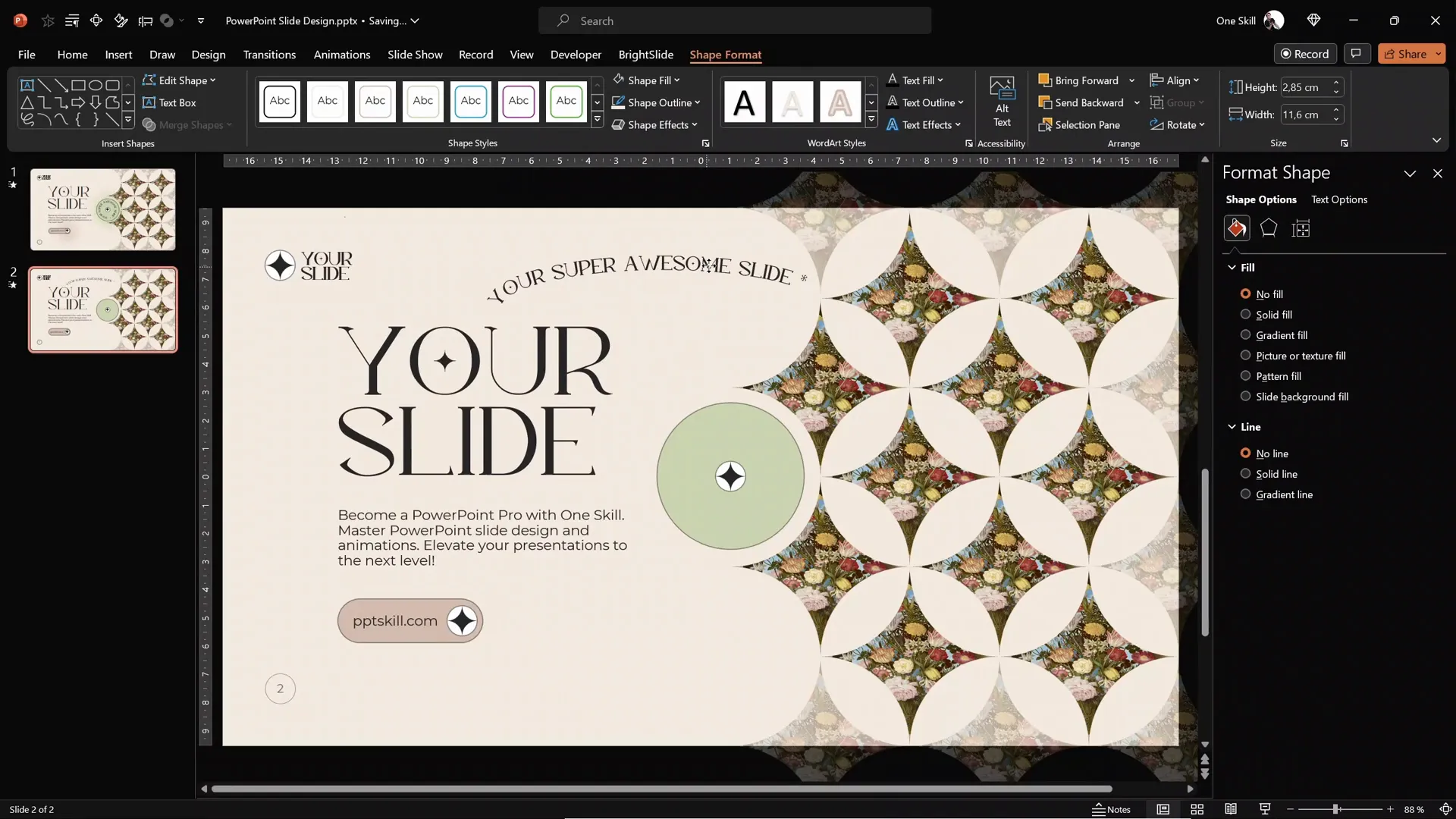The width and height of the screenshot is (1456, 819).
Task: Switch to Reading View in status bar
Action: (x=1231, y=809)
